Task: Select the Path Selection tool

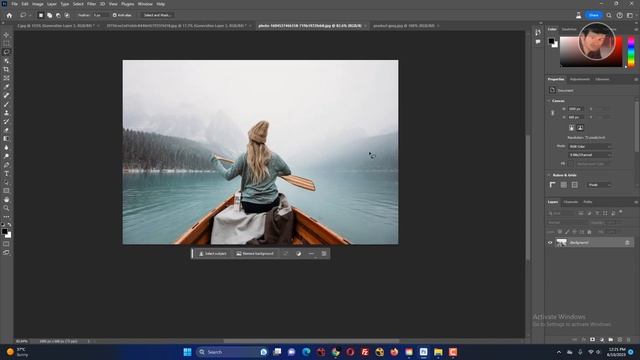Action: (6, 182)
